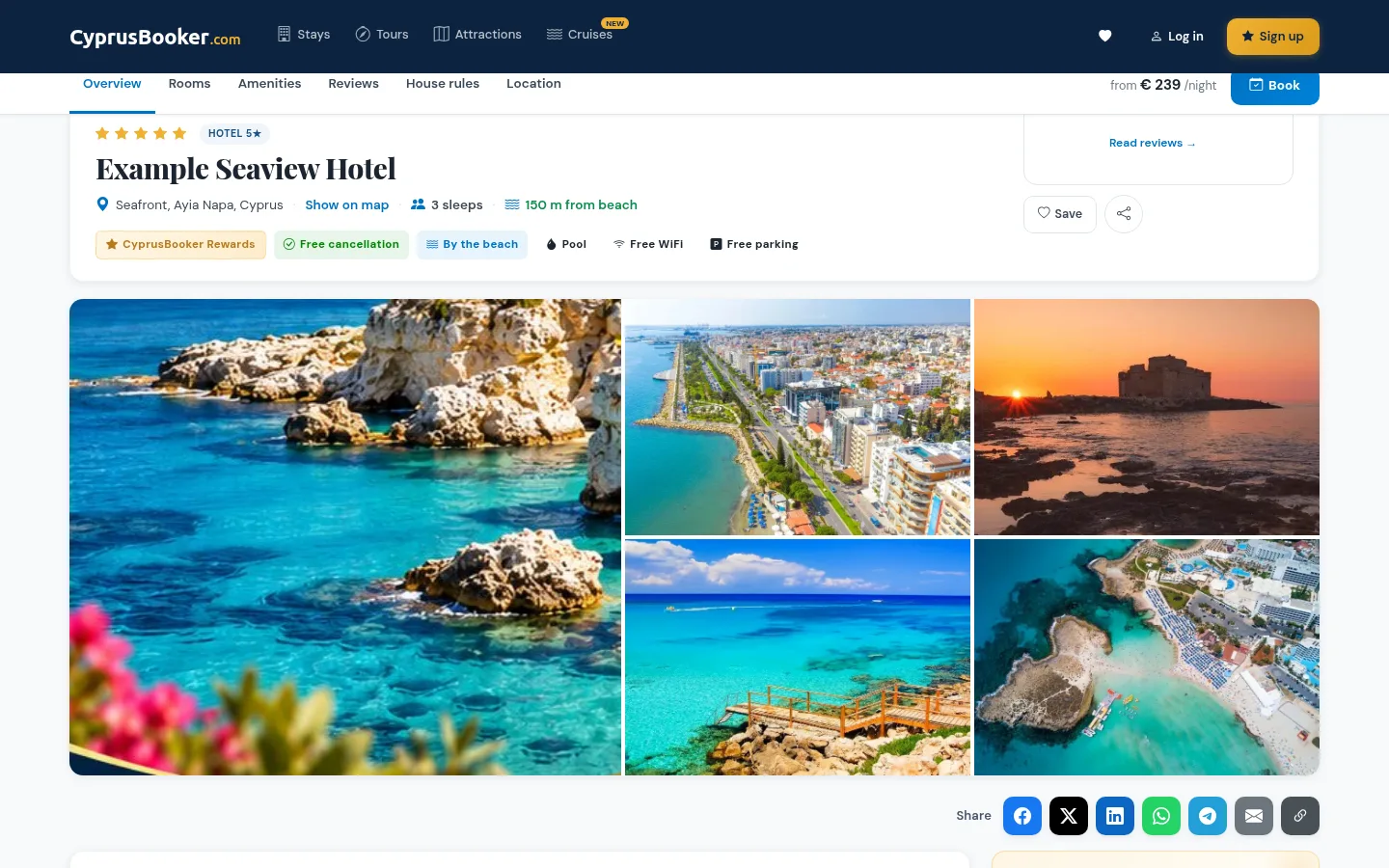The height and width of the screenshot is (868, 1389).
Task: Share by email envelope icon
Action: [1254, 816]
